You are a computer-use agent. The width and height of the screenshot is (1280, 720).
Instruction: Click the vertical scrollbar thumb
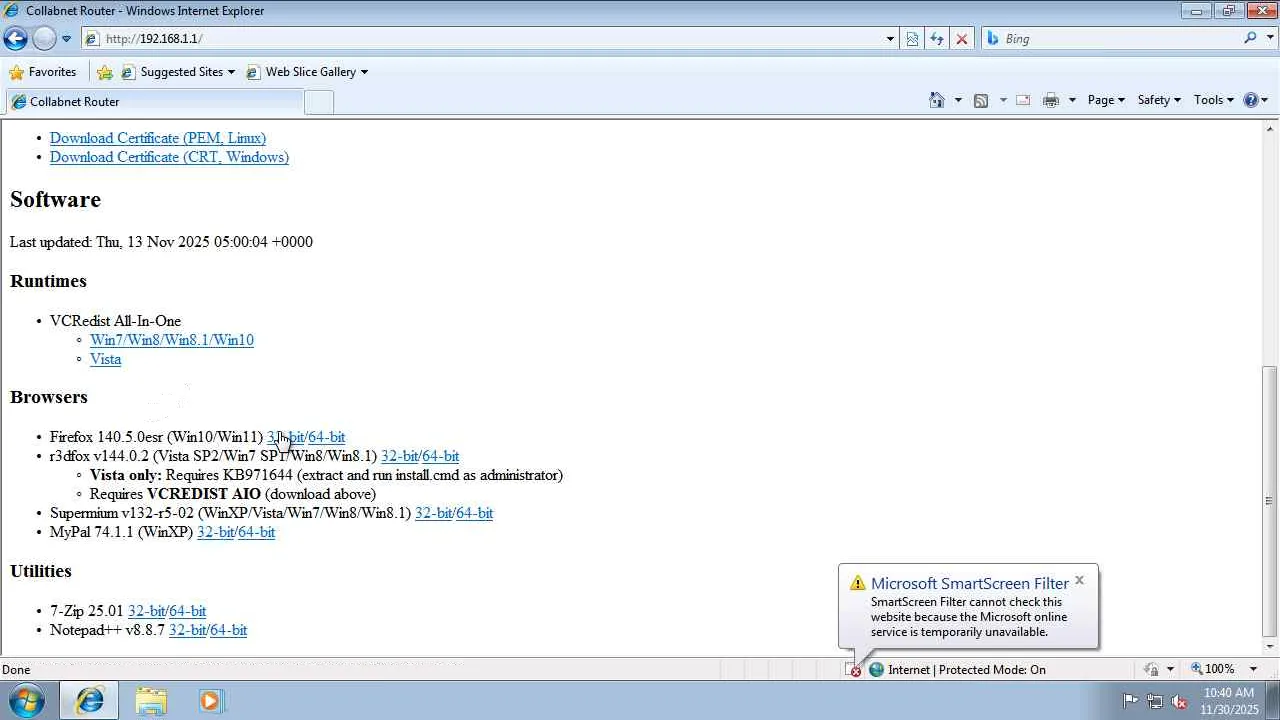tap(1270, 502)
